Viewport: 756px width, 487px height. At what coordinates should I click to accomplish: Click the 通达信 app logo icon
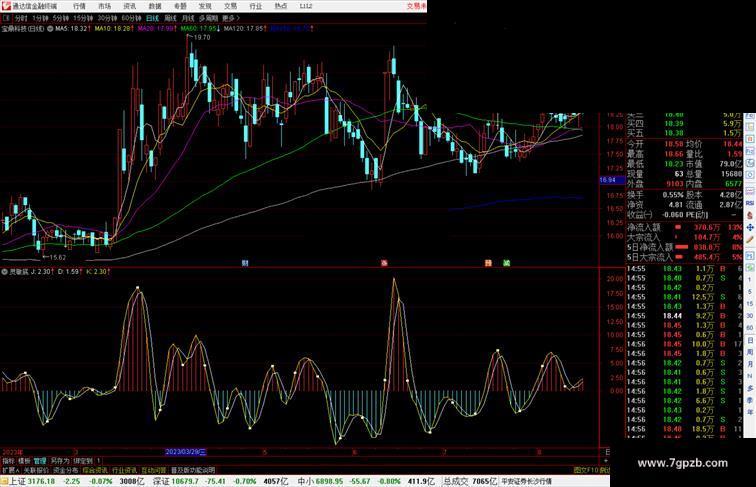pos(6,6)
